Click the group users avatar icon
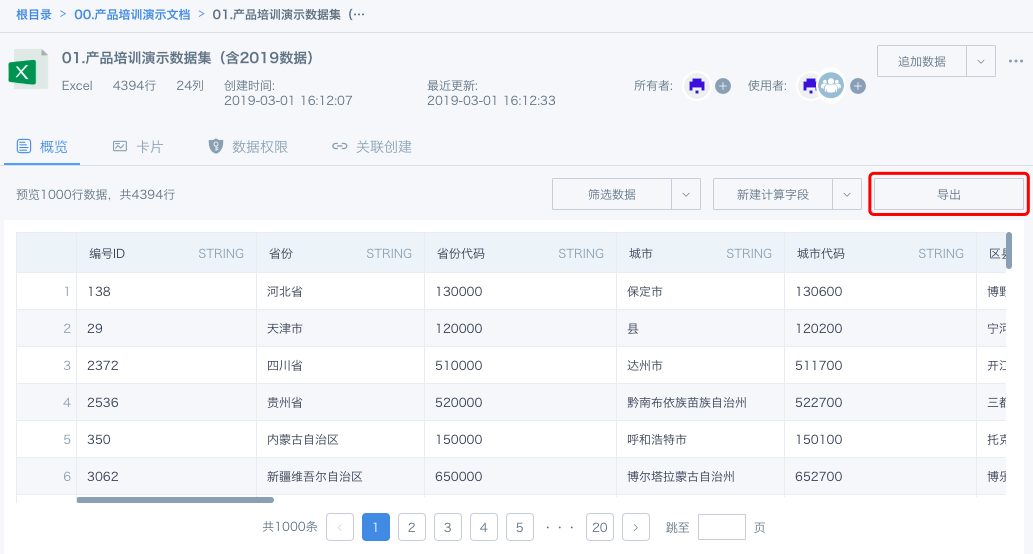 pos(831,86)
